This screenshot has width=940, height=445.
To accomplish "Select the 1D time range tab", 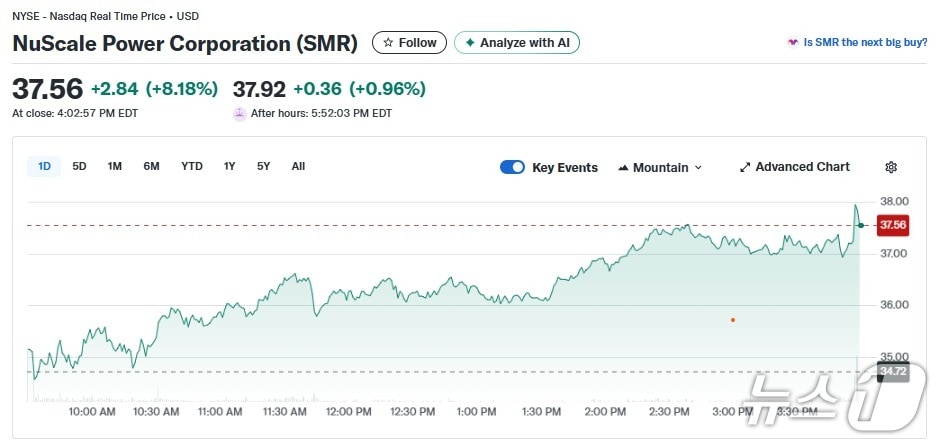I will click(x=44, y=166).
